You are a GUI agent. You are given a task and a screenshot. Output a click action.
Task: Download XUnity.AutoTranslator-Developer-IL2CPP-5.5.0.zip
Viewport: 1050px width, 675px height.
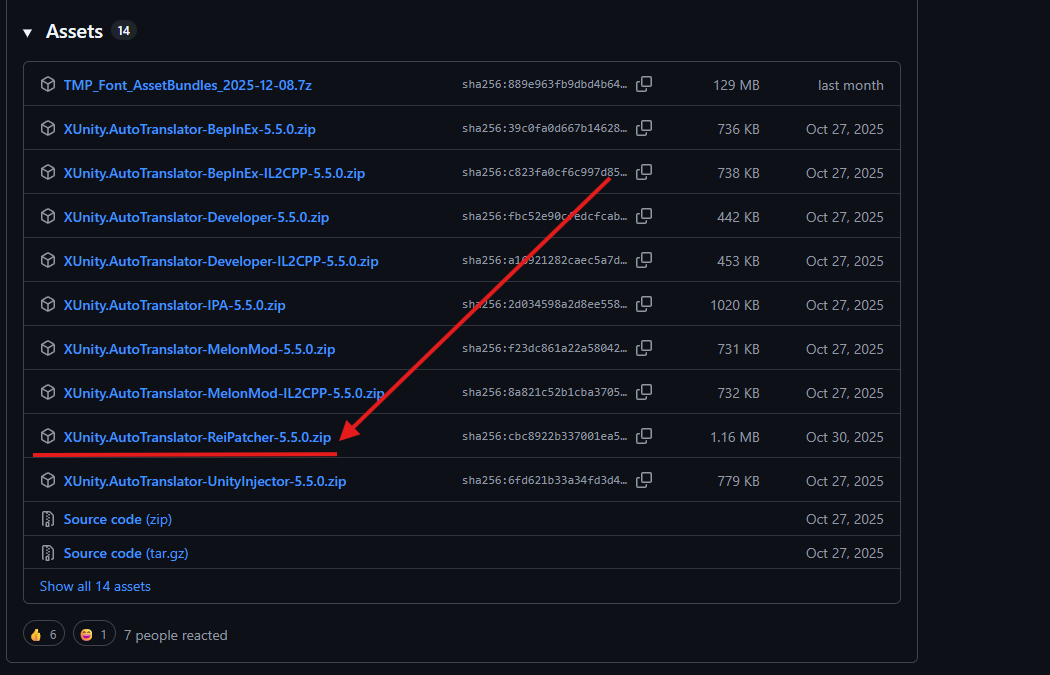pyautogui.click(x=221, y=261)
